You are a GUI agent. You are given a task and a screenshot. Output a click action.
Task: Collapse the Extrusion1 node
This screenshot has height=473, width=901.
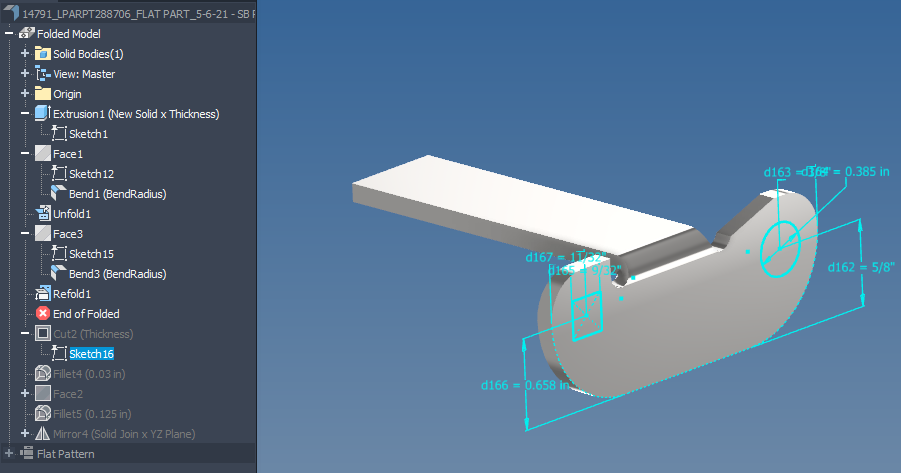tap(25, 113)
